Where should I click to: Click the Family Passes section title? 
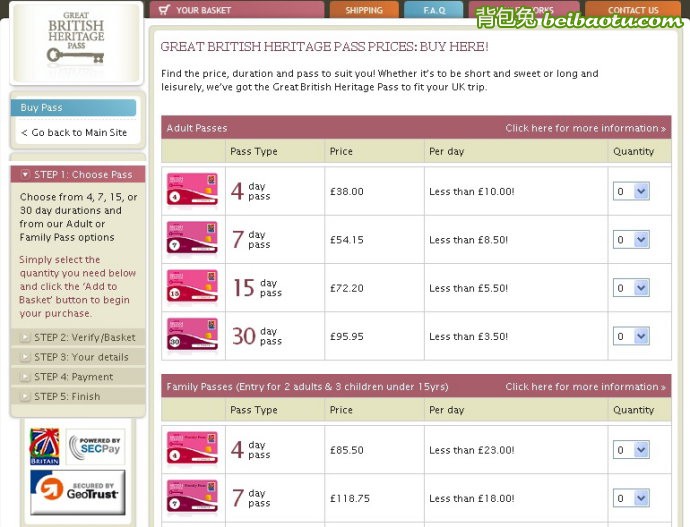307,387
